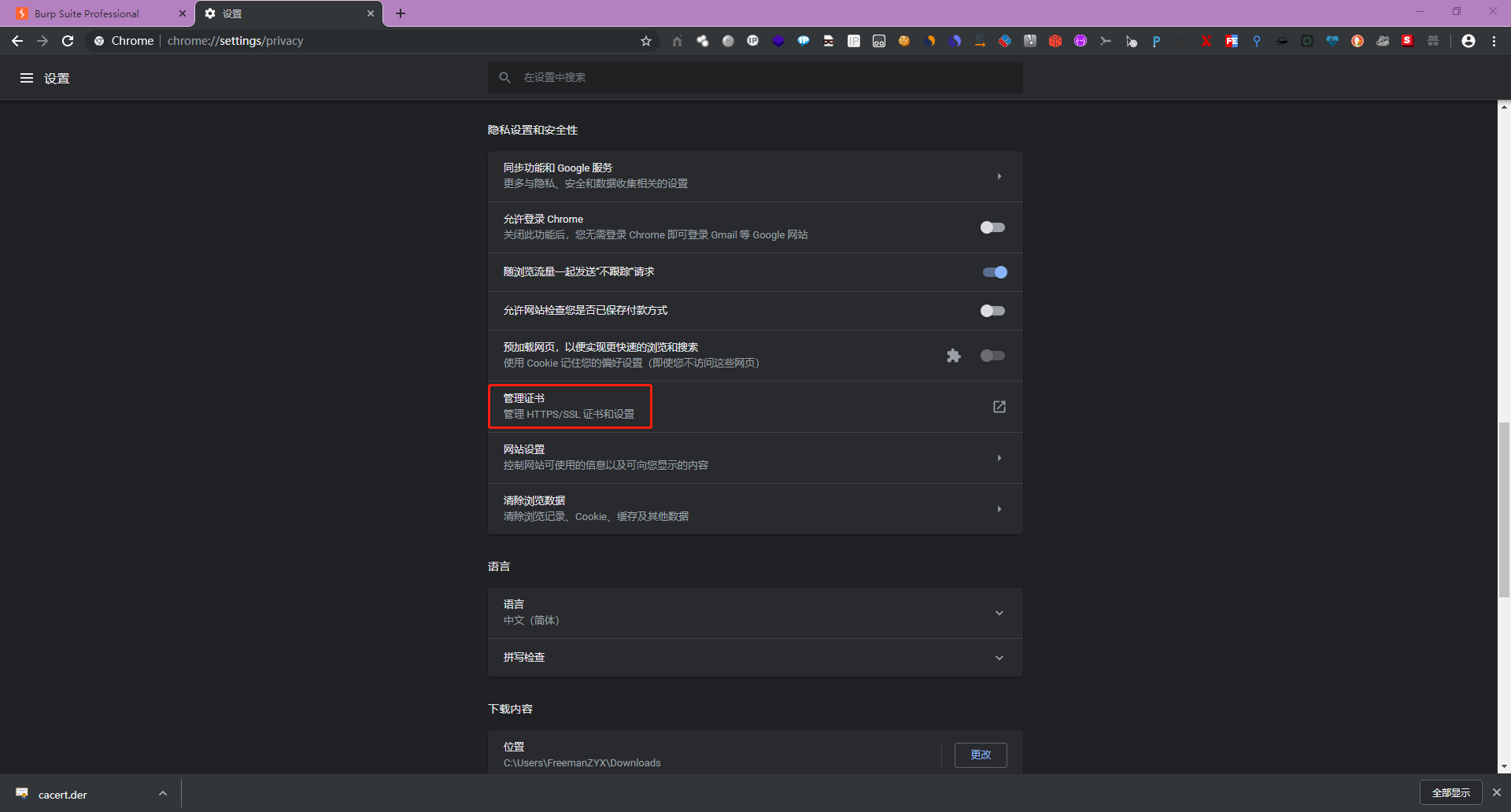
Task: Click the 更改 download location button
Action: tap(981, 755)
